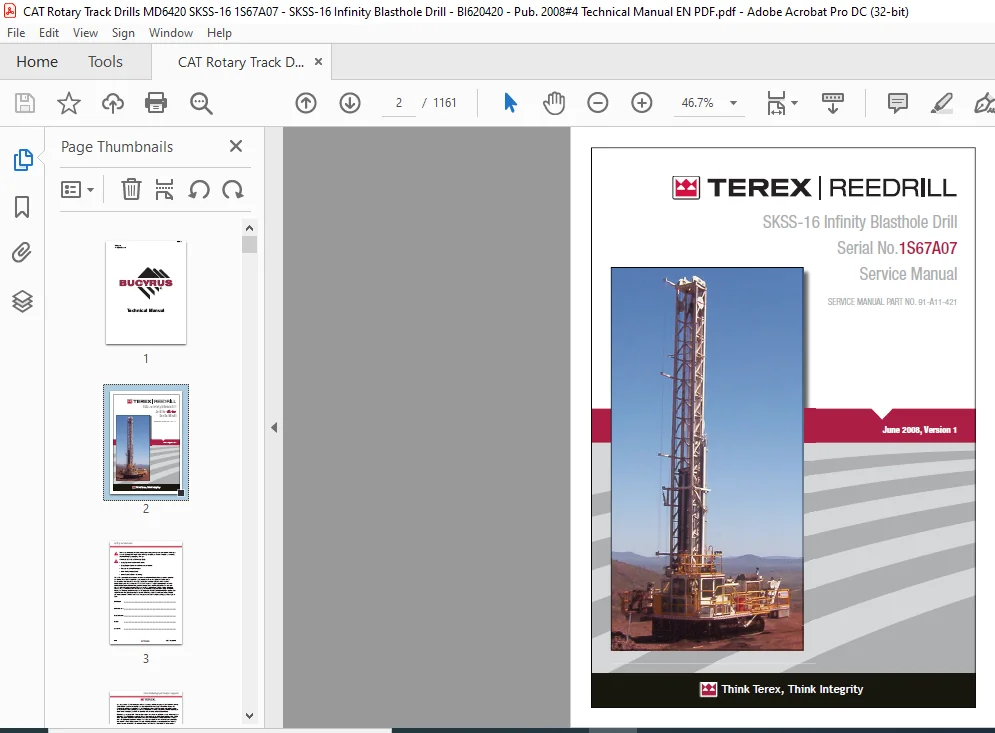Open the Layers panel icon
Screen dimensions: 995x733
(x=22, y=301)
